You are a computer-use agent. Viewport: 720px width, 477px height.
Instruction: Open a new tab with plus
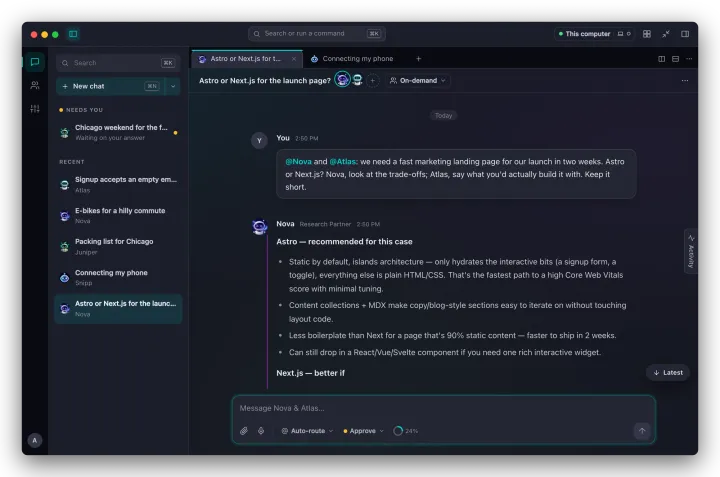click(x=418, y=59)
